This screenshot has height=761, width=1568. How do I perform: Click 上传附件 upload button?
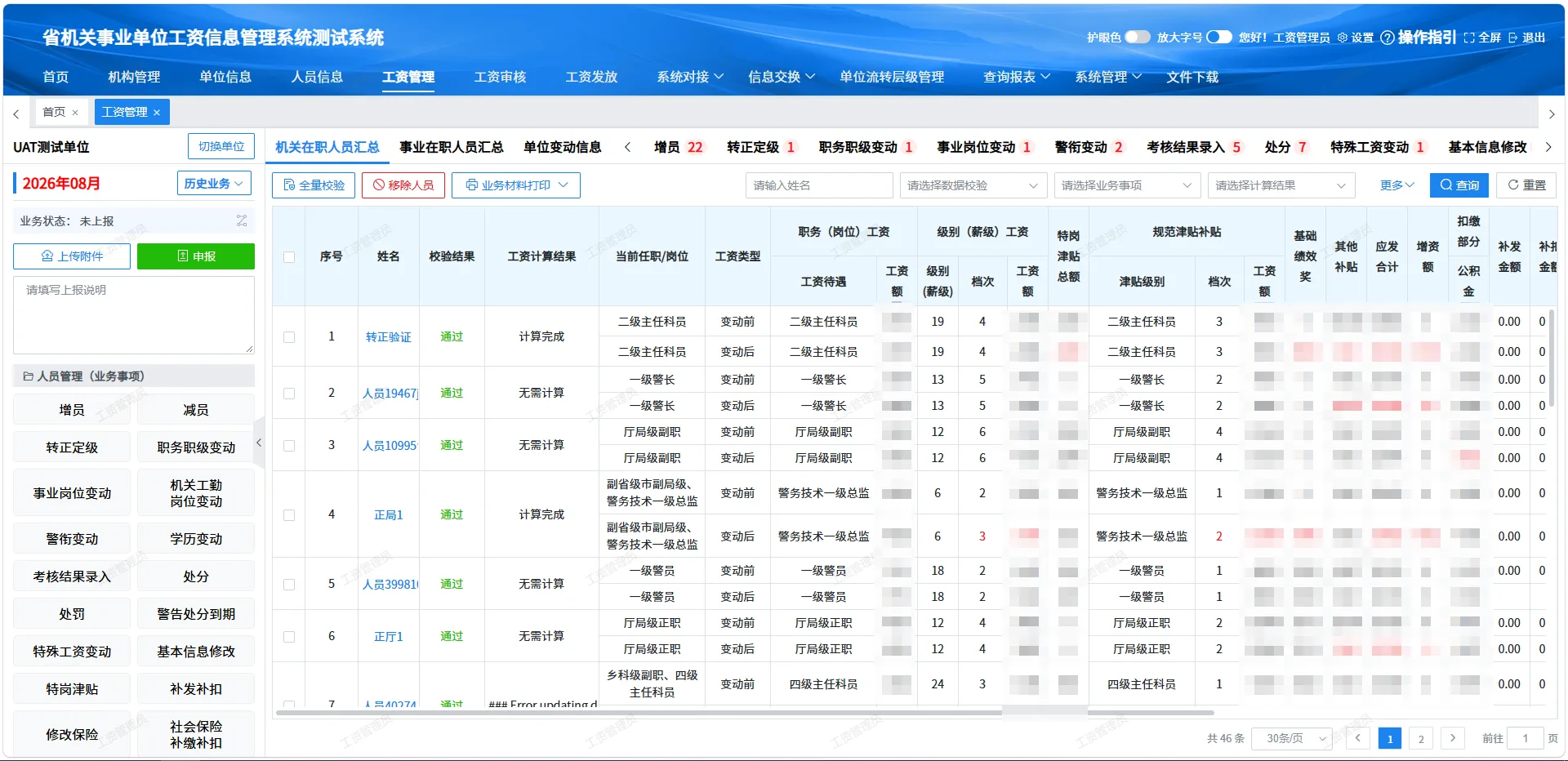(x=72, y=256)
